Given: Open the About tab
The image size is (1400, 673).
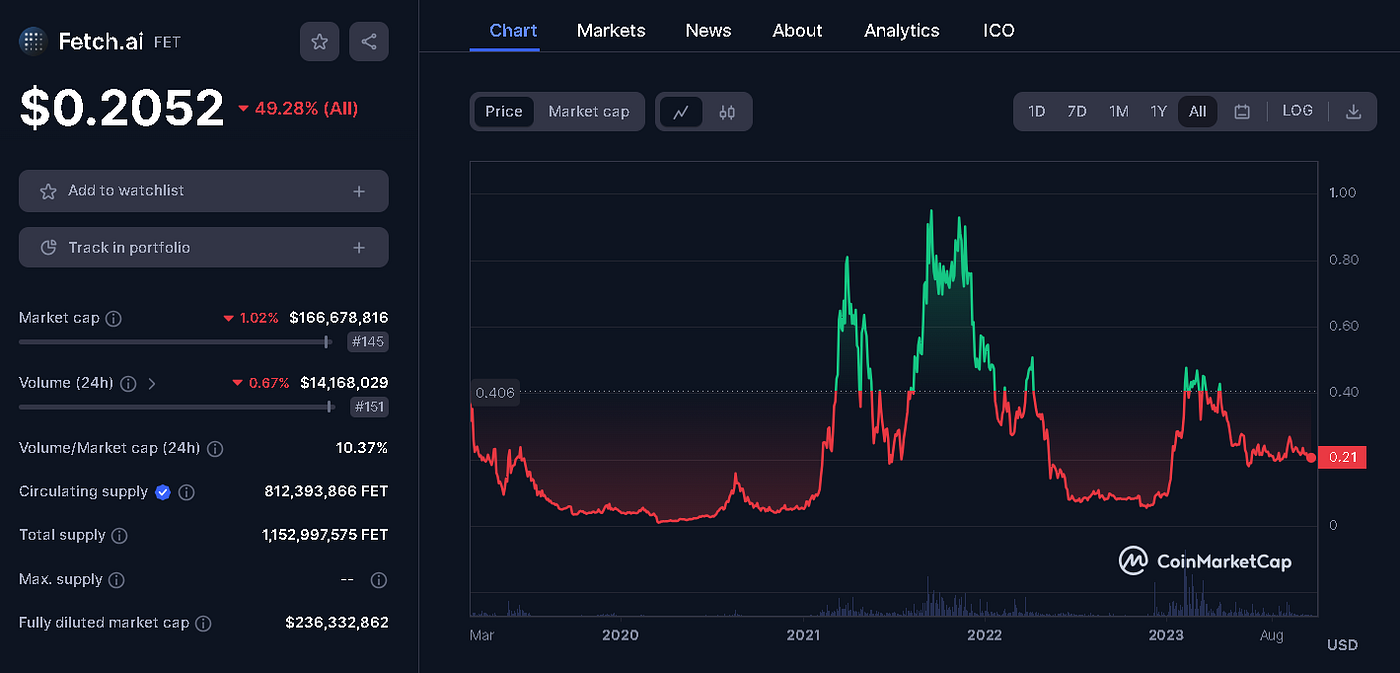Looking at the screenshot, I should click(797, 31).
